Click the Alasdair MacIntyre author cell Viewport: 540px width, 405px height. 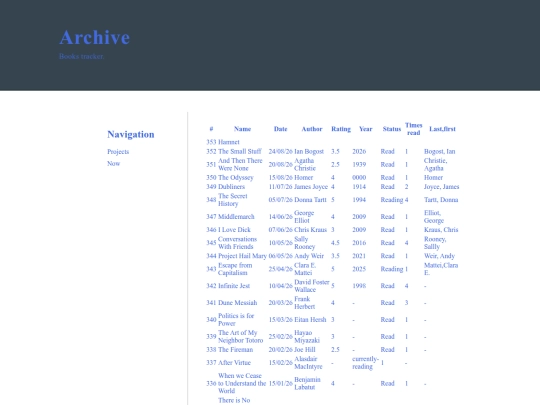pos(308,363)
